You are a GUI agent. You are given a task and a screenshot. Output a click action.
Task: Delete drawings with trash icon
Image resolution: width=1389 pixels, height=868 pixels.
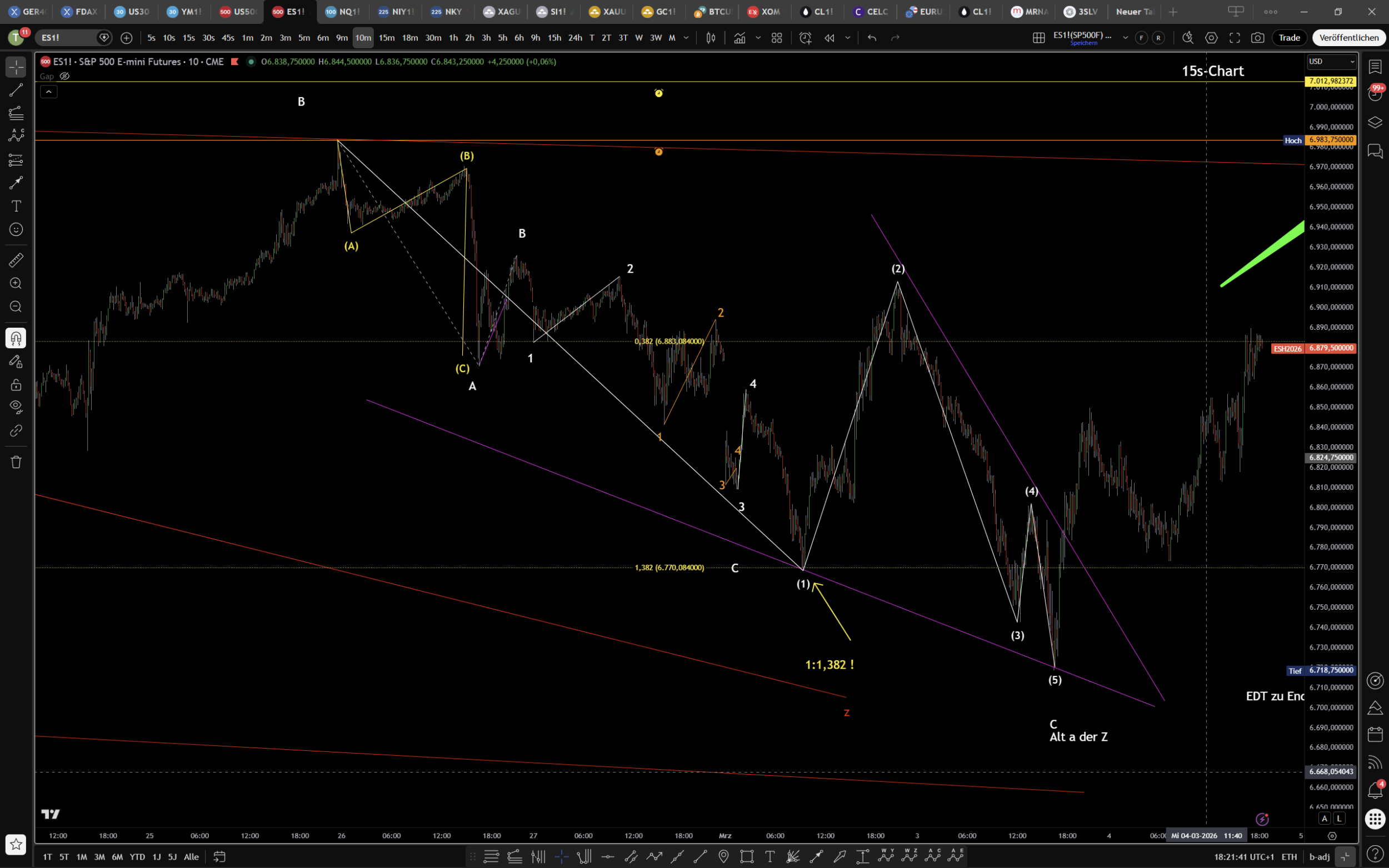point(16,462)
